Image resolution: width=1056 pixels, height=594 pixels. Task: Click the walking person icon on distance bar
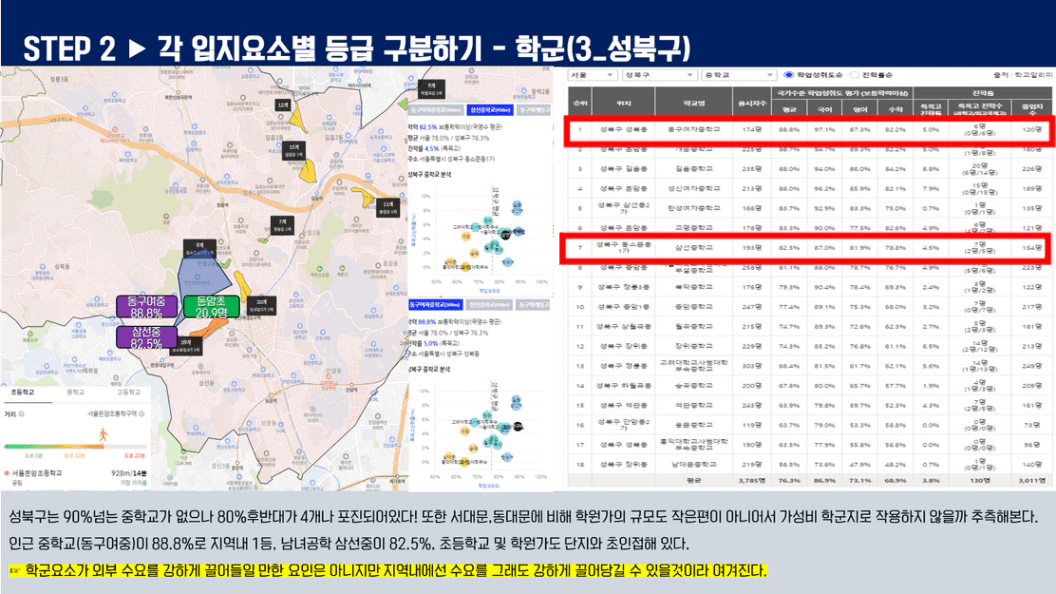tap(103, 435)
